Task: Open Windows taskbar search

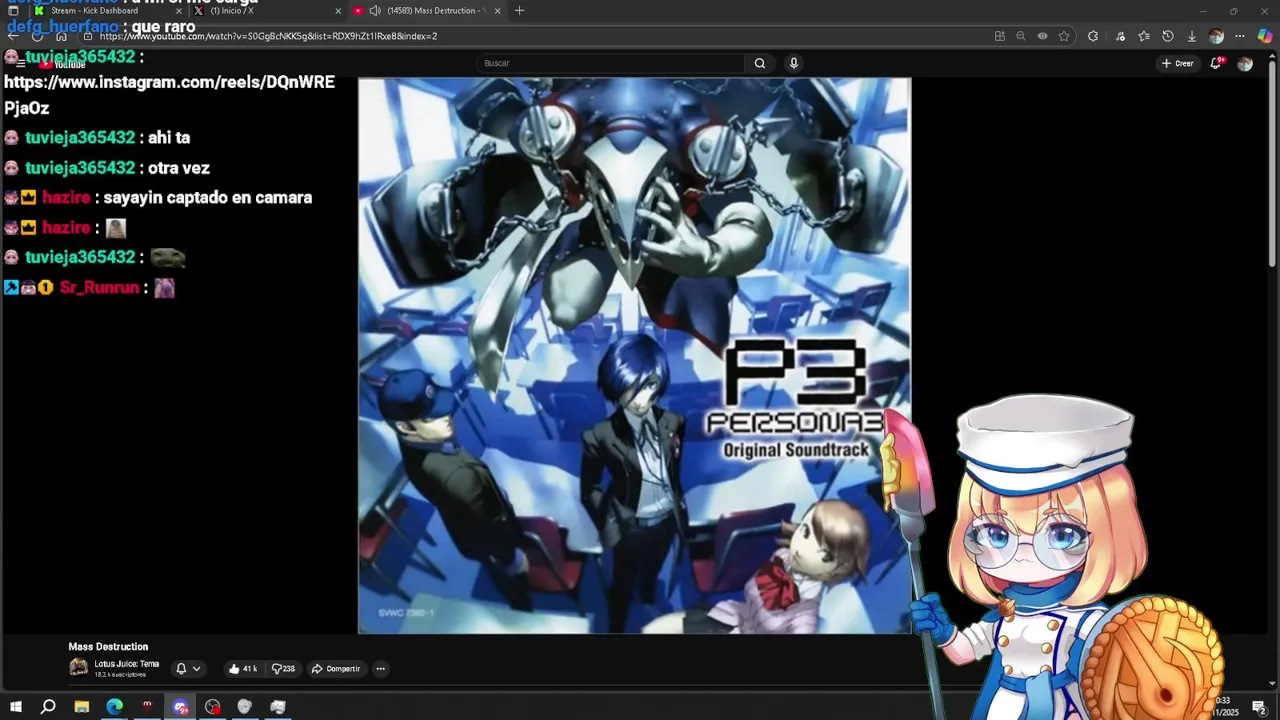Action: [48, 707]
